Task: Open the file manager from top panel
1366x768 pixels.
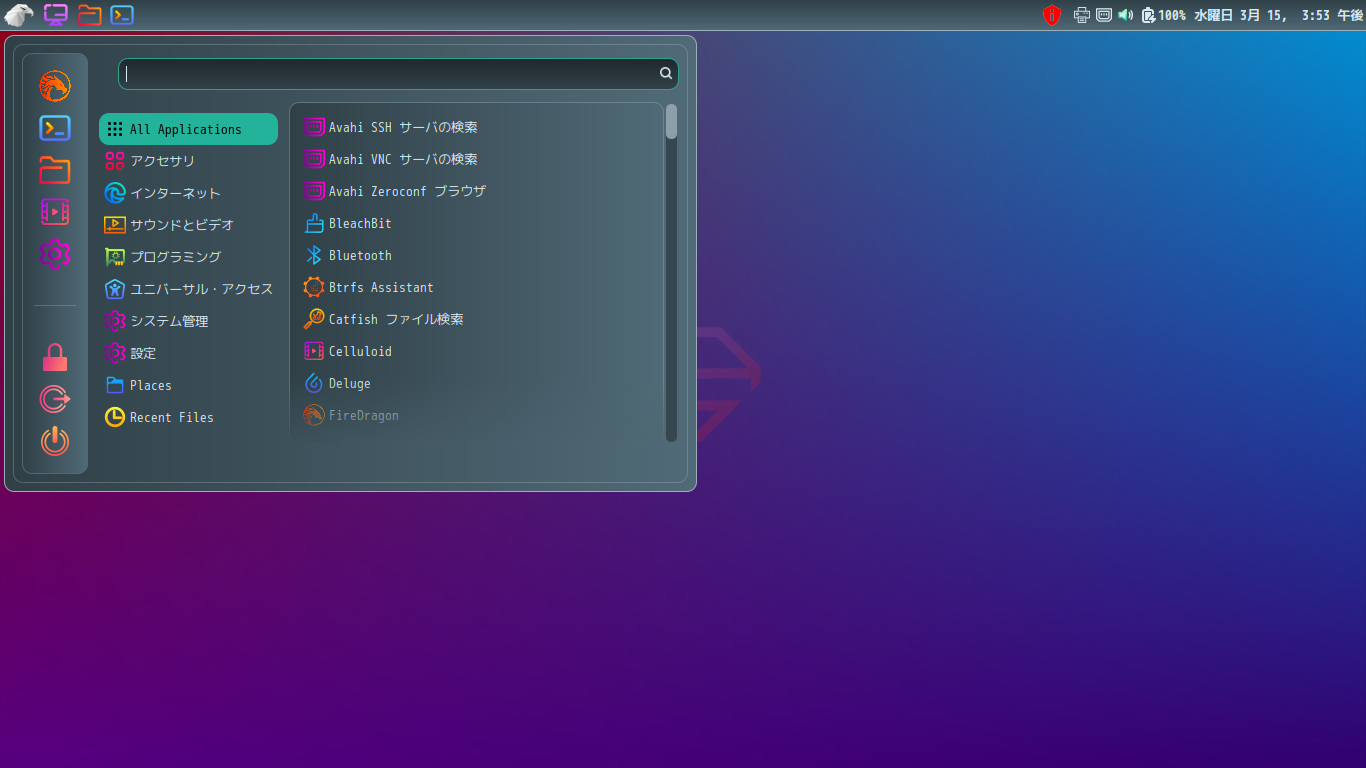Action: pos(89,15)
